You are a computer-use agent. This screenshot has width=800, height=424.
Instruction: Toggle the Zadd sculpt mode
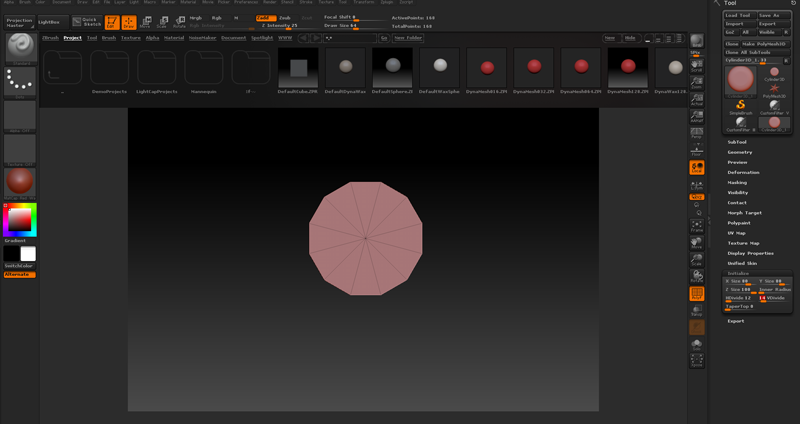[x=266, y=17]
